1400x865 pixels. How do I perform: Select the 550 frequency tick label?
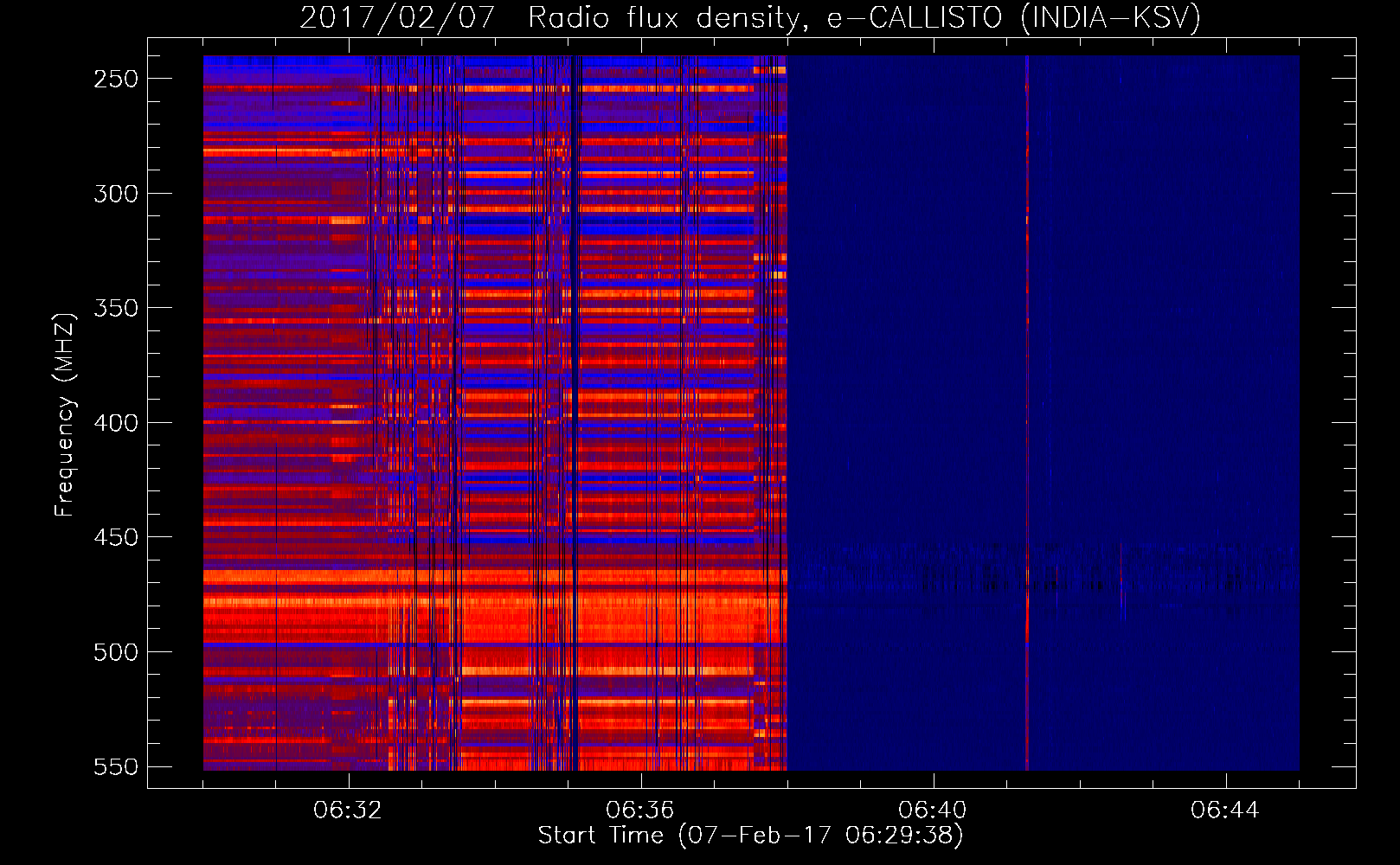(x=116, y=766)
